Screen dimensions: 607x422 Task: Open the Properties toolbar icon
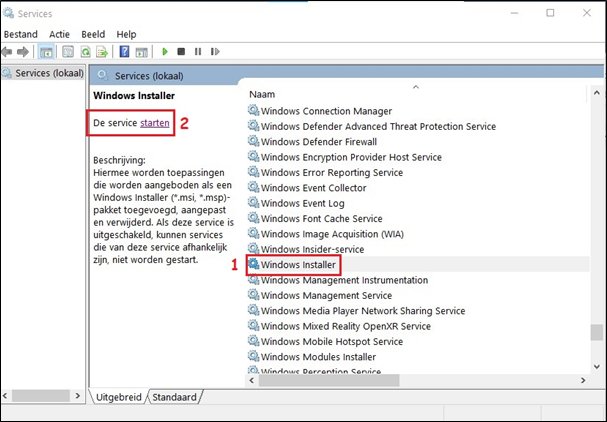68,51
